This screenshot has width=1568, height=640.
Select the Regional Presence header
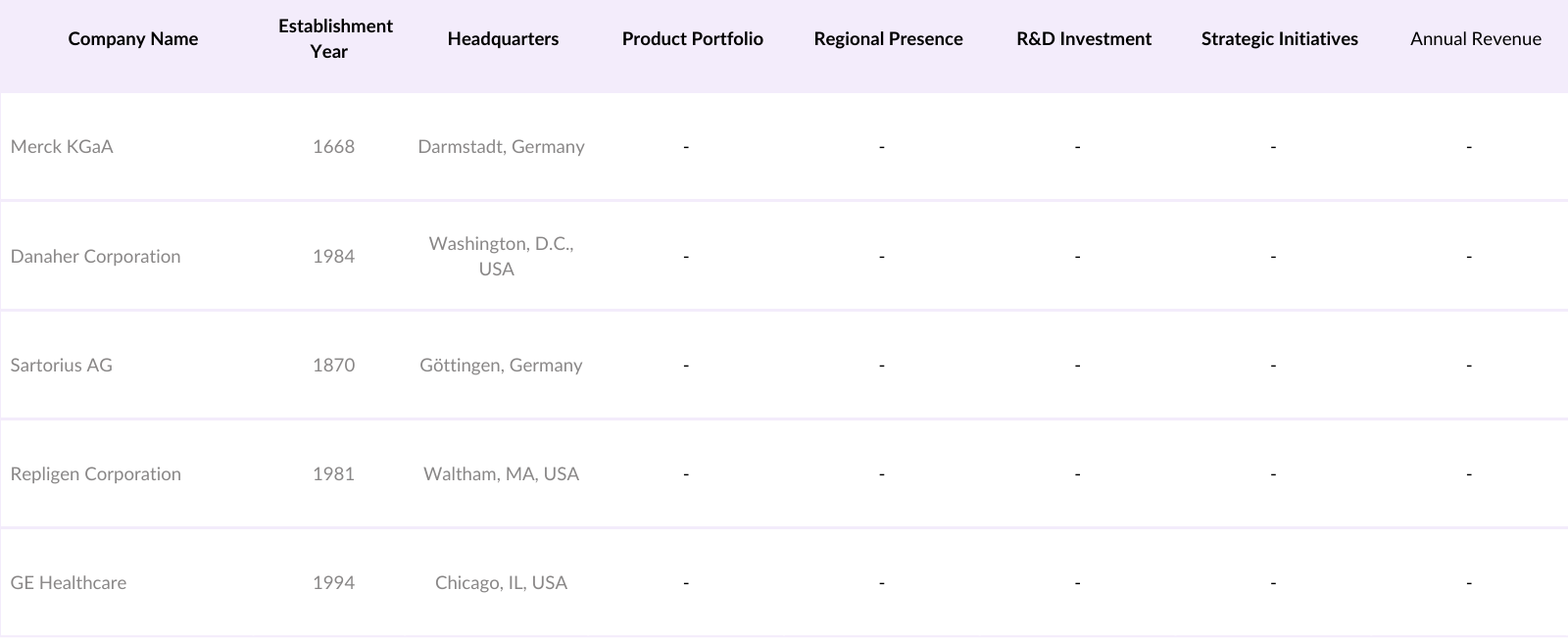point(888,39)
